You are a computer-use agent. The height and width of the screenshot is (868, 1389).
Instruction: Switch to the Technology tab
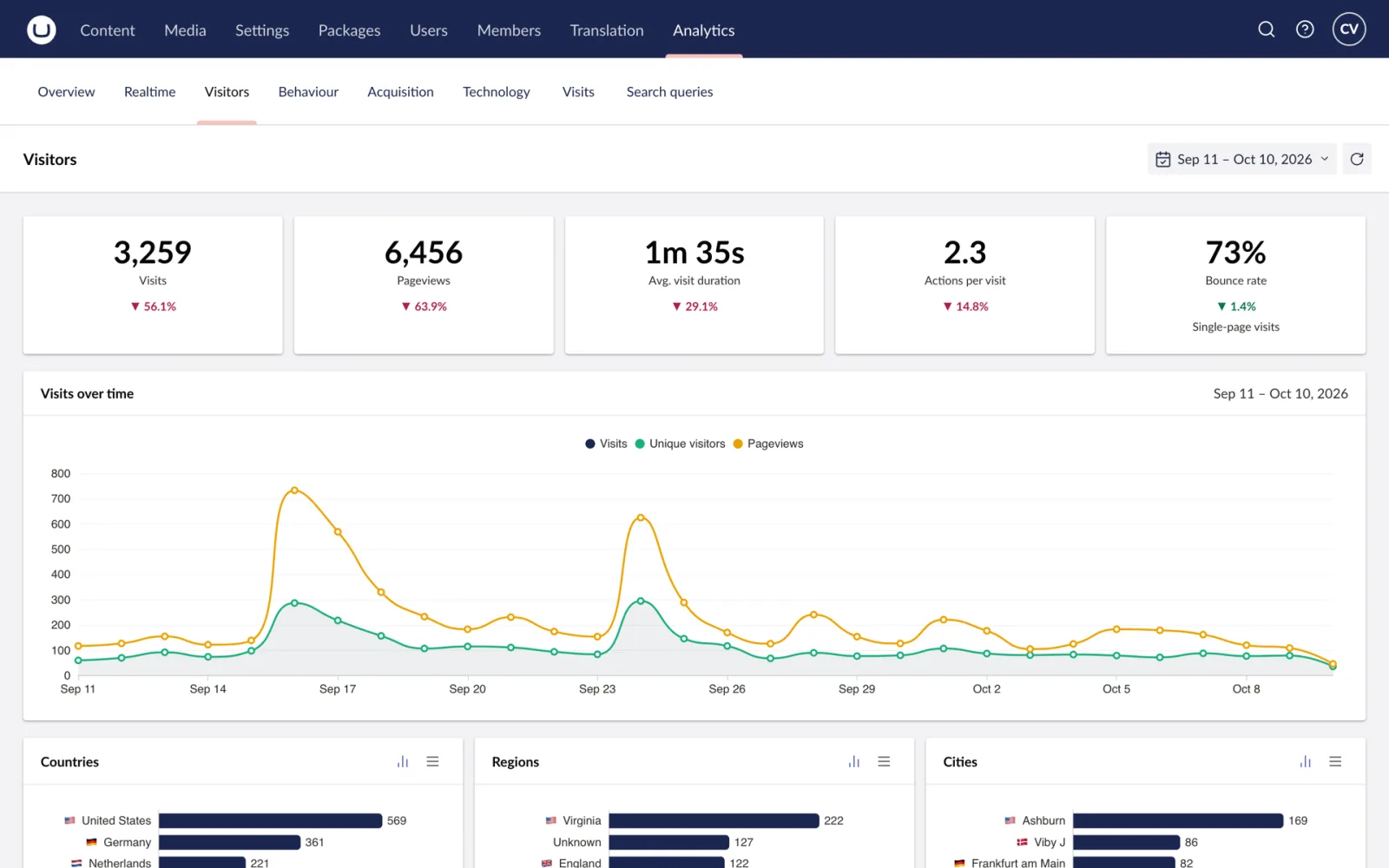(497, 92)
